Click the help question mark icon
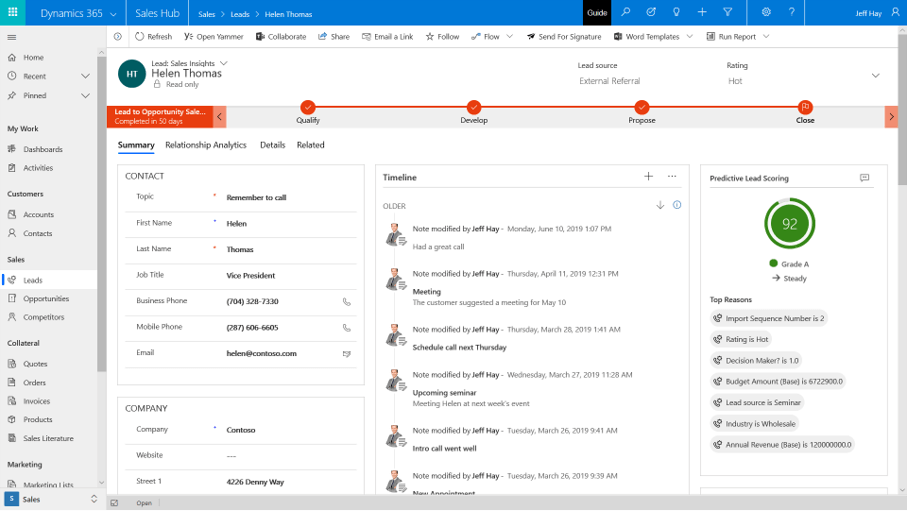Viewport: 907px width, 511px height. click(791, 12)
